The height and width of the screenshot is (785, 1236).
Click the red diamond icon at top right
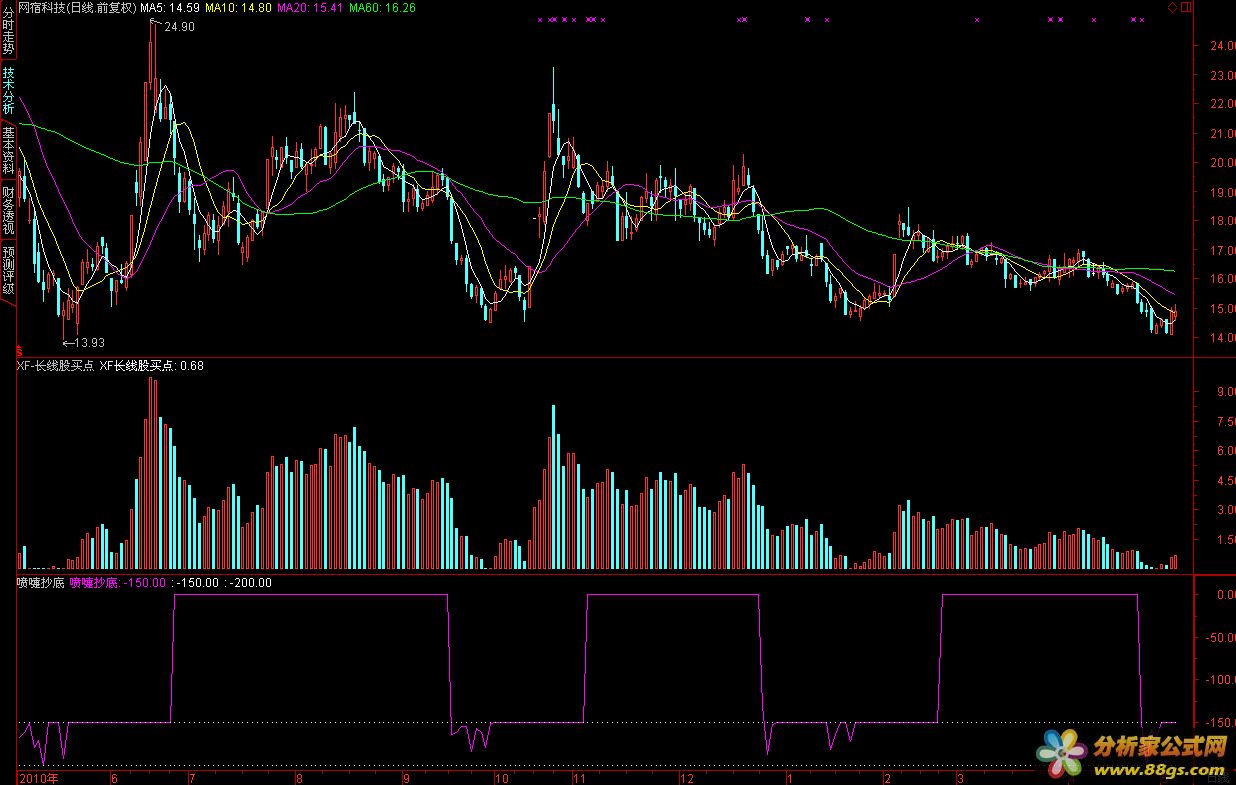(1173, 6)
